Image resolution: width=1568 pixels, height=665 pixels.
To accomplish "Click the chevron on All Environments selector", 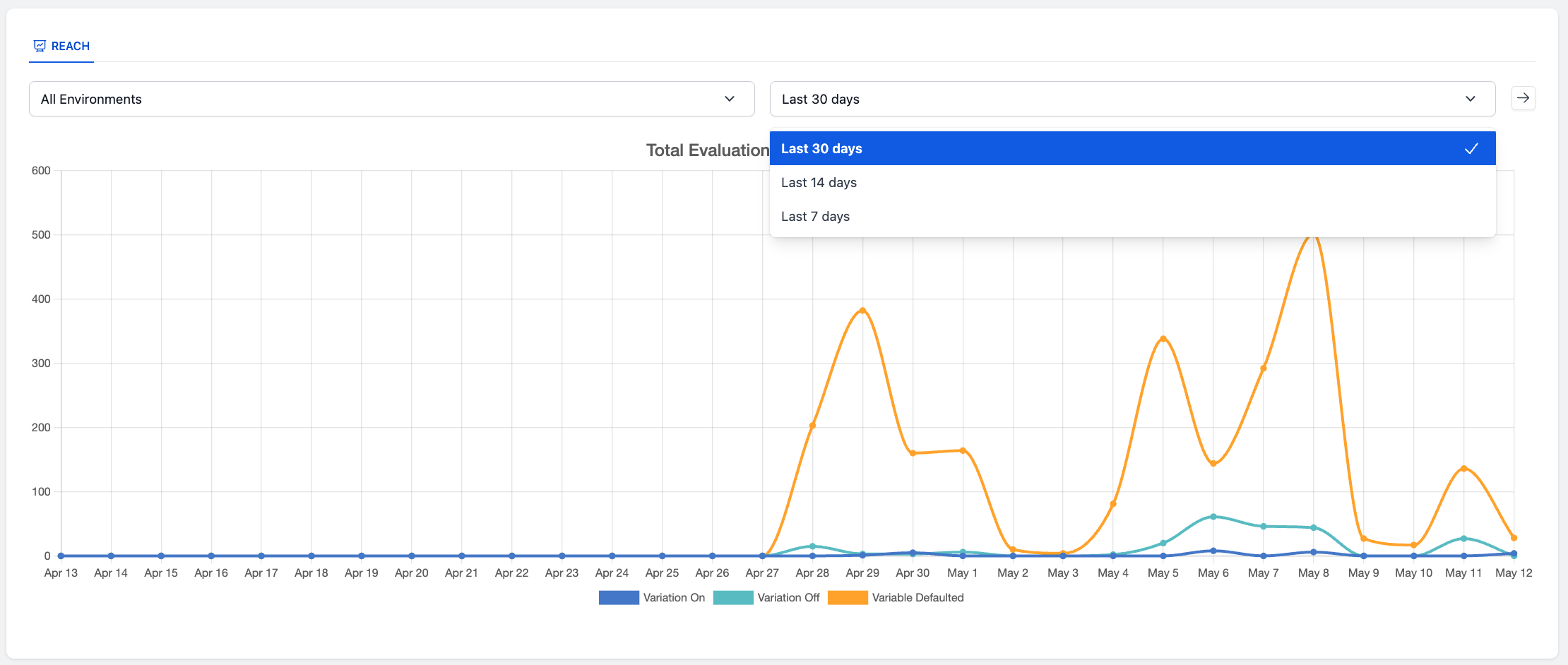I will [x=730, y=99].
